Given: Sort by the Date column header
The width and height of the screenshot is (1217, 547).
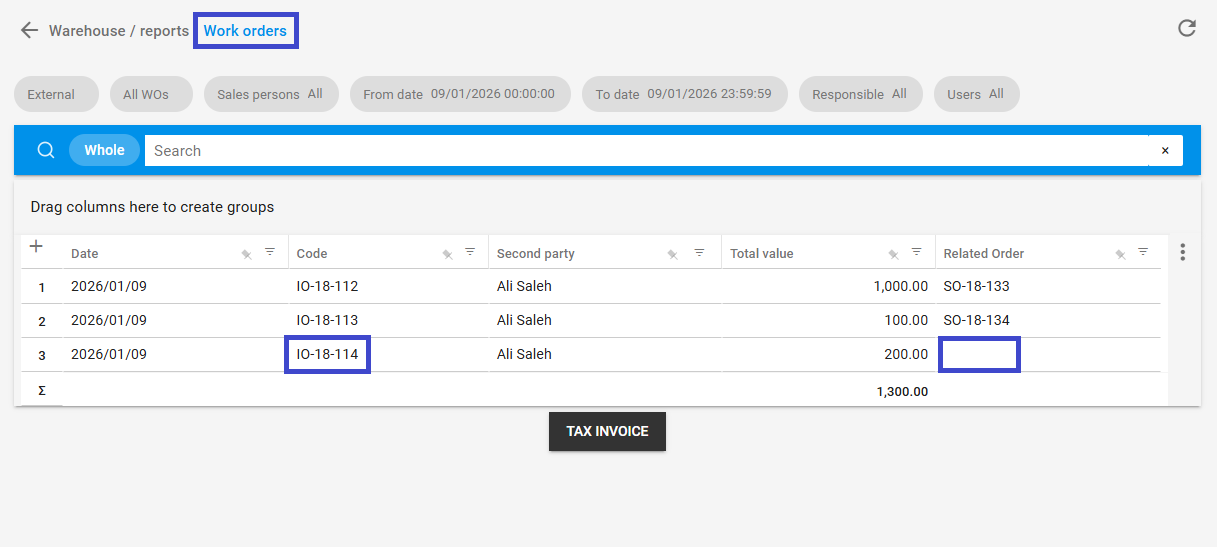Looking at the screenshot, I should coord(85,254).
